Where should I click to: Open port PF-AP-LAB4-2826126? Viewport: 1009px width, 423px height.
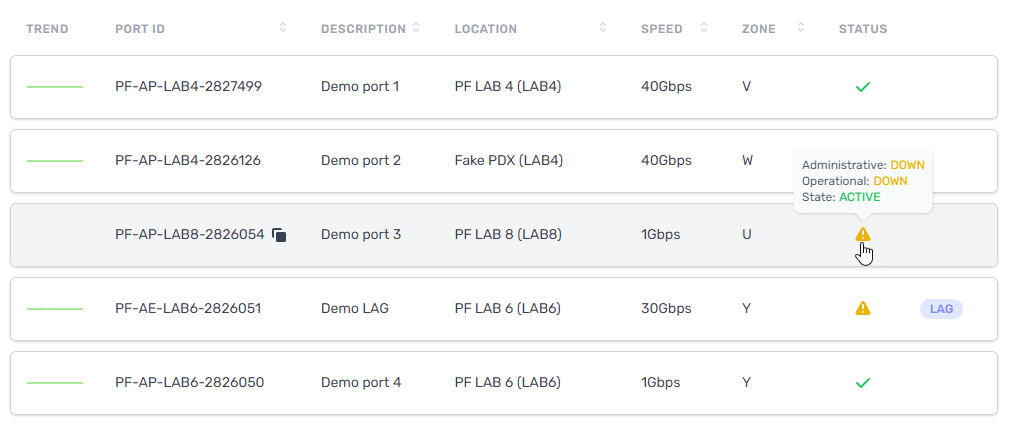point(188,160)
